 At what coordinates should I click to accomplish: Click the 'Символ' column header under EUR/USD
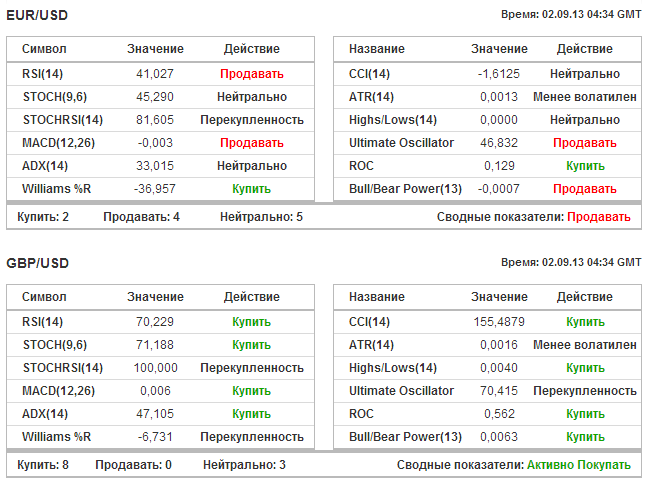(44, 49)
